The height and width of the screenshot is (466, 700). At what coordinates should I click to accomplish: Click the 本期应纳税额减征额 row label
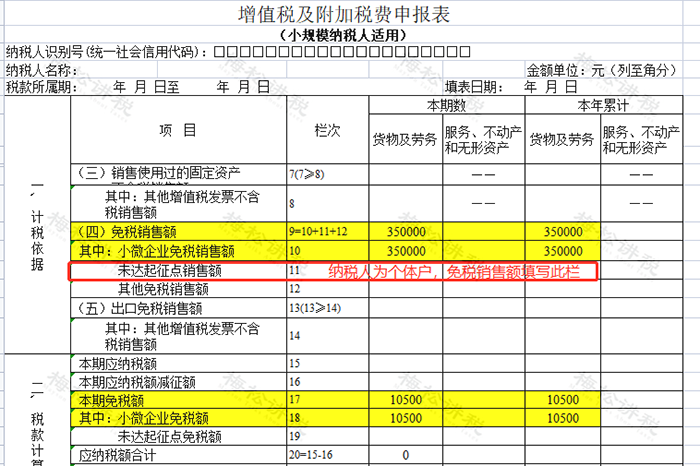click(x=137, y=382)
